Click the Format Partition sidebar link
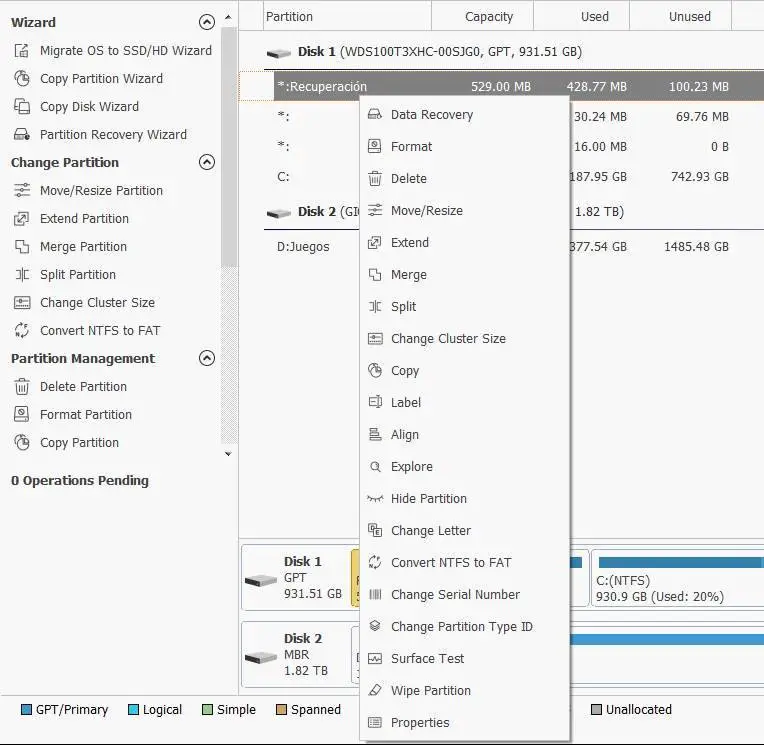This screenshot has width=764, height=745. [x=86, y=414]
